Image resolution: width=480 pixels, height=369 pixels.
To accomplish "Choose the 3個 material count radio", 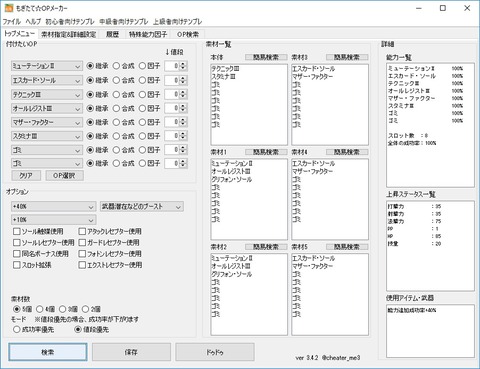I will pyautogui.click(x=68, y=309).
